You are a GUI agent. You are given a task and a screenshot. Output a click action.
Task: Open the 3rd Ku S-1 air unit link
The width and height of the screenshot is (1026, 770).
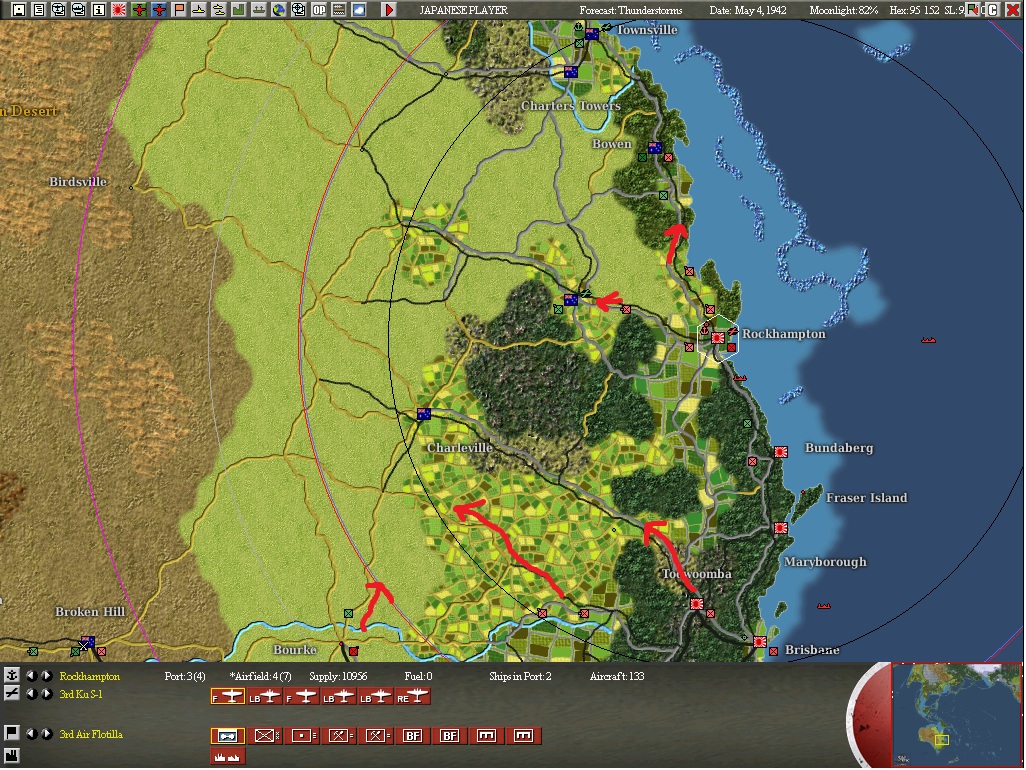(x=81, y=694)
